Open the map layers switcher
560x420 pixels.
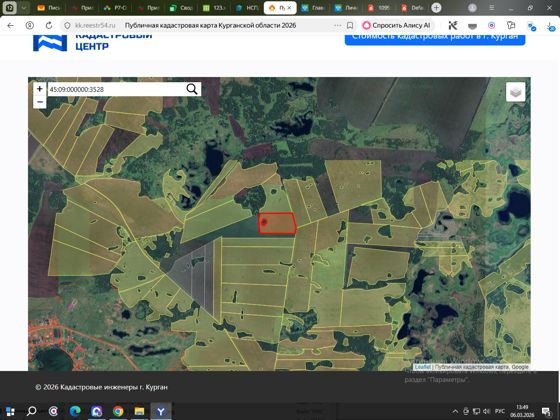point(515,92)
